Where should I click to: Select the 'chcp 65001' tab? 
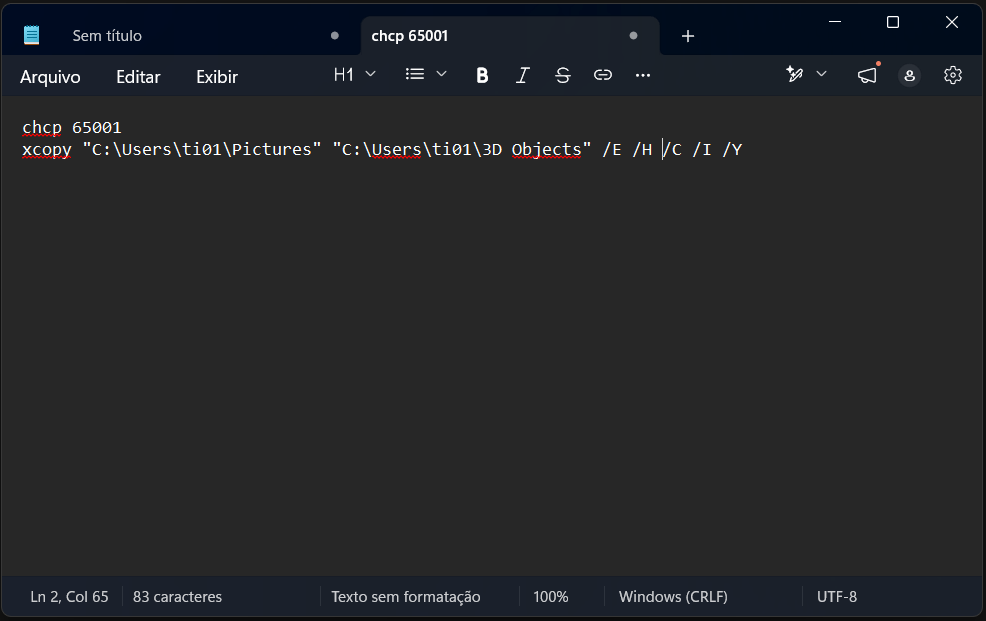409,36
